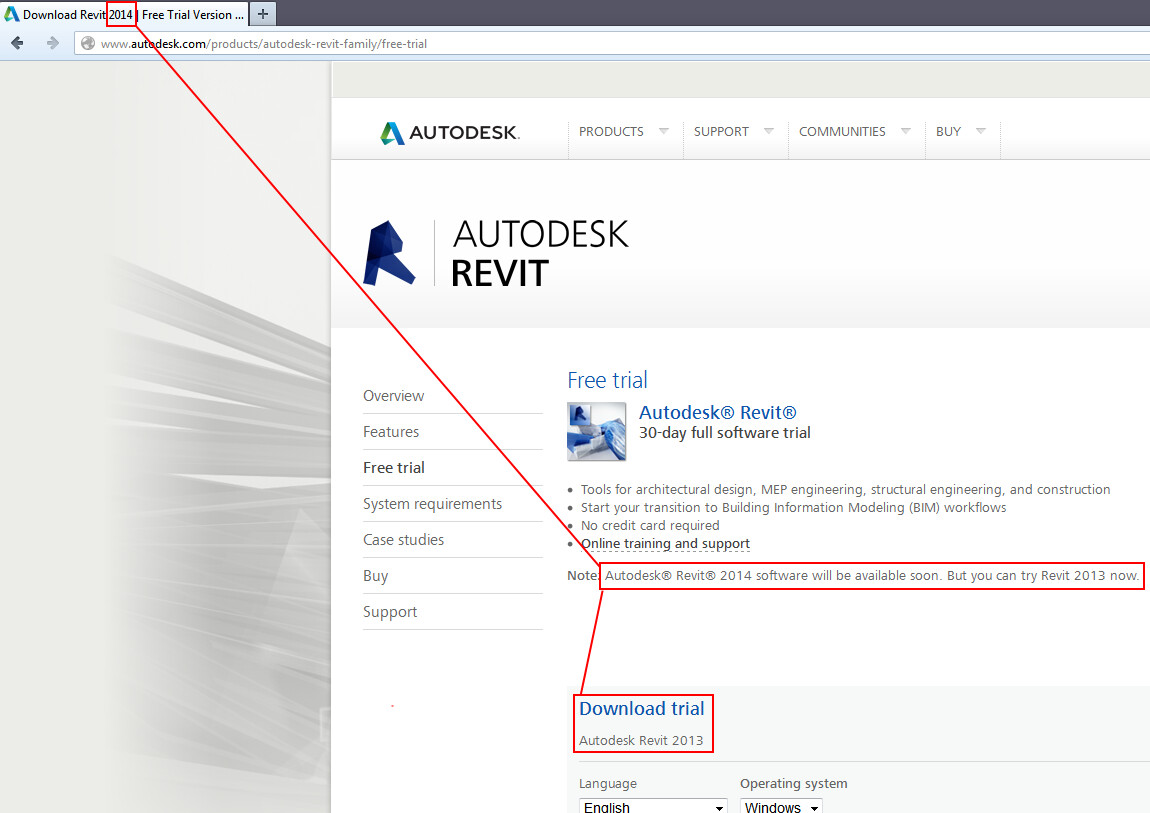Image resolution: width=1150 pixels, height=813 pixels.
Task: Open the PRODUCTS navigation menu
Action: (x=611, y=131)
